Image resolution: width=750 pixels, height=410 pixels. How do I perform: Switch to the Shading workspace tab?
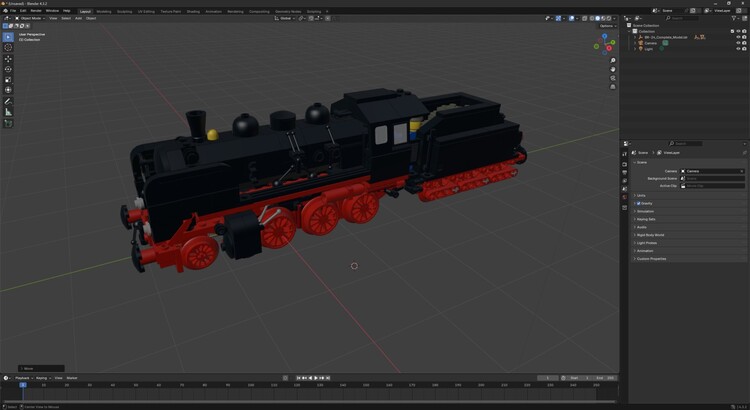(193, 11)
